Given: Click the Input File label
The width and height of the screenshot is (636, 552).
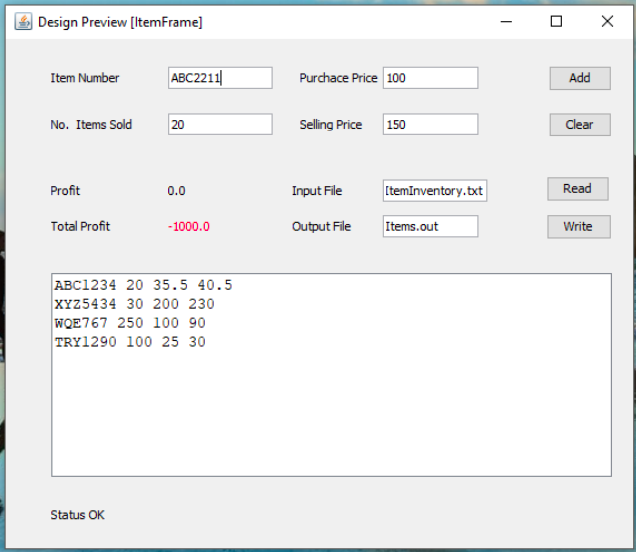Looking at the screenshot, I should pos(317,191).
